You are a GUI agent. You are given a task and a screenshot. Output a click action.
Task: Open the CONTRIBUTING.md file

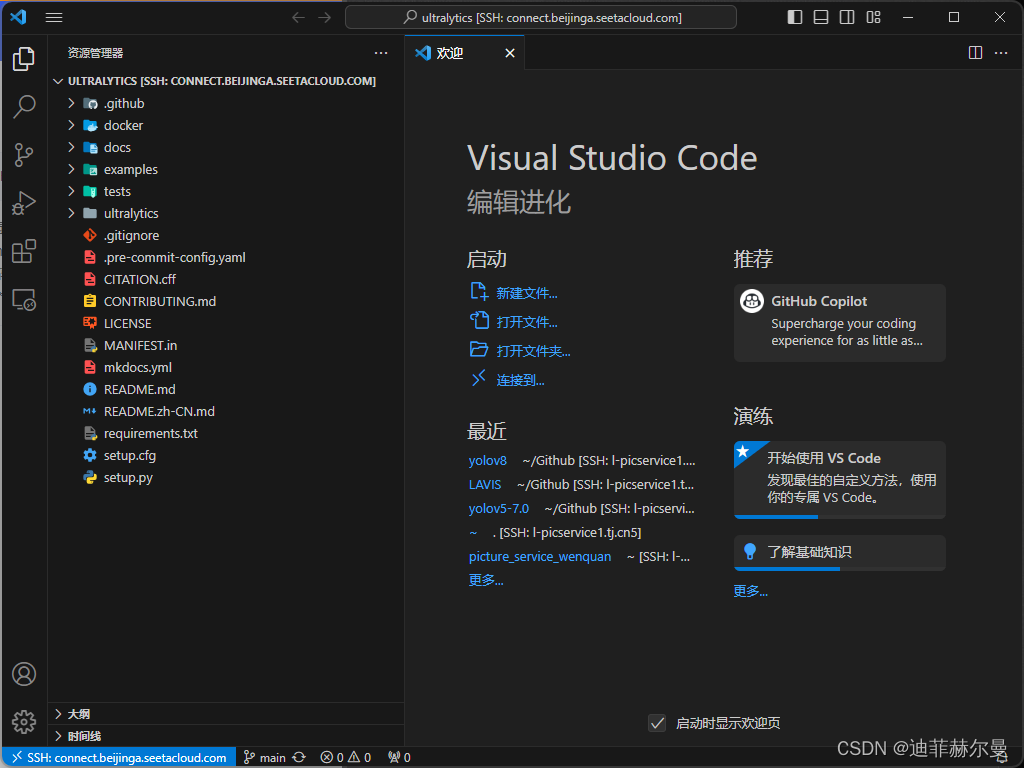226,301
